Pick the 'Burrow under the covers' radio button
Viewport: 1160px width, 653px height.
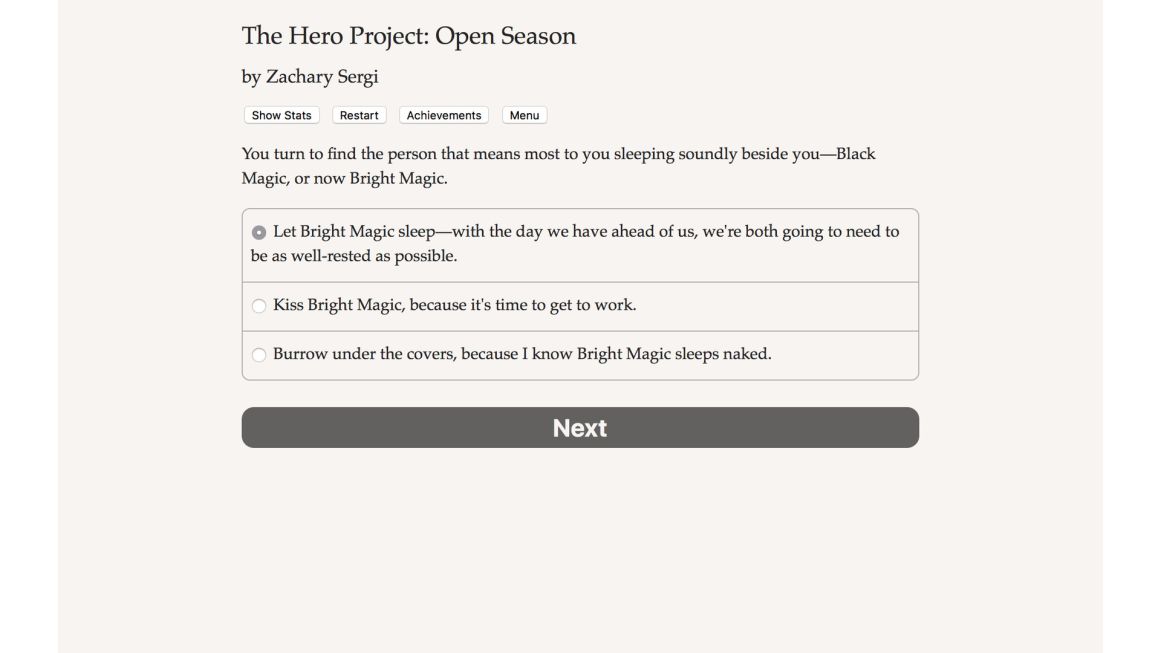259,355
